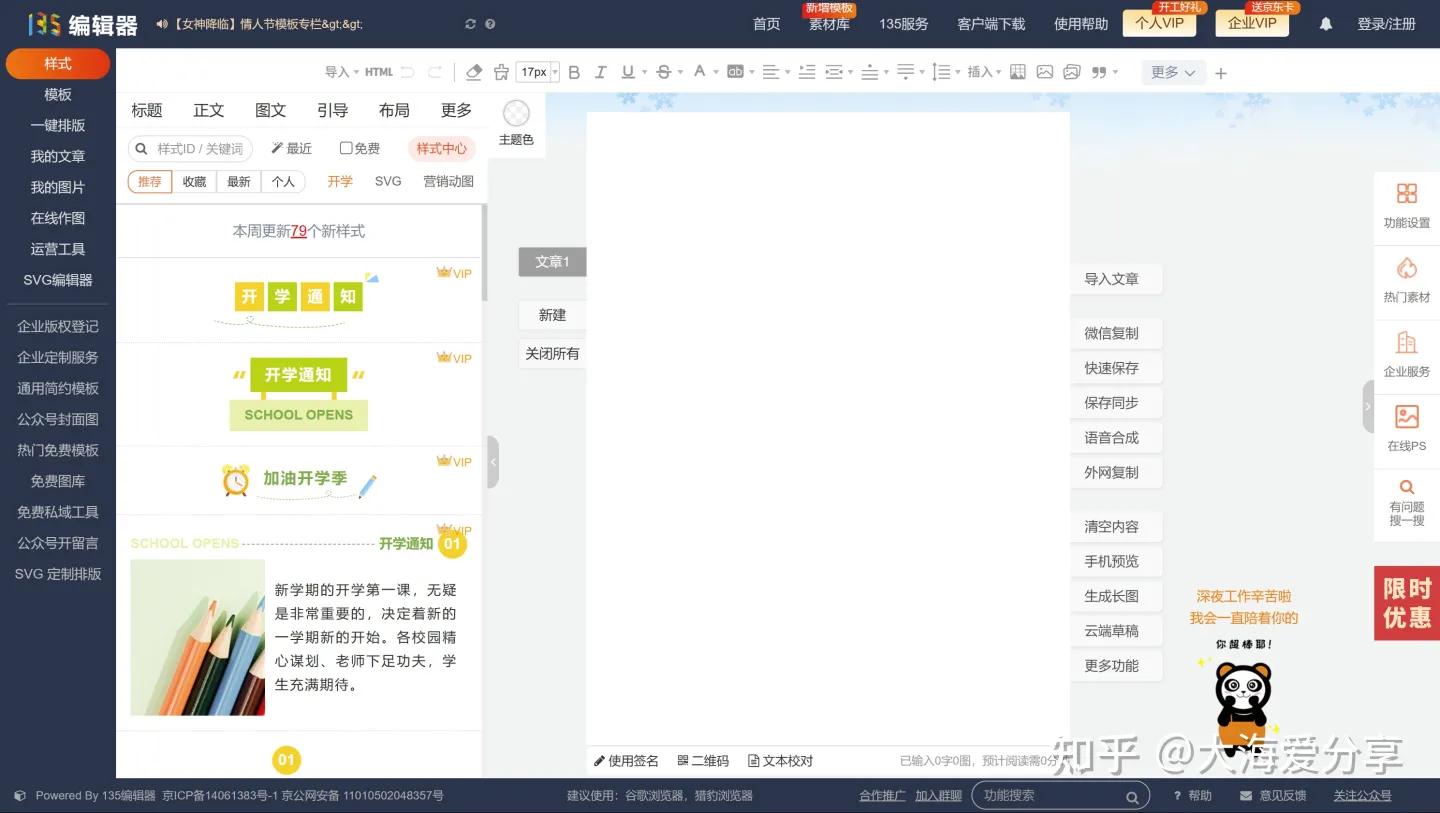Check the 最近 filter option
The image size is (1440, 813).
[x=291, y=147]
